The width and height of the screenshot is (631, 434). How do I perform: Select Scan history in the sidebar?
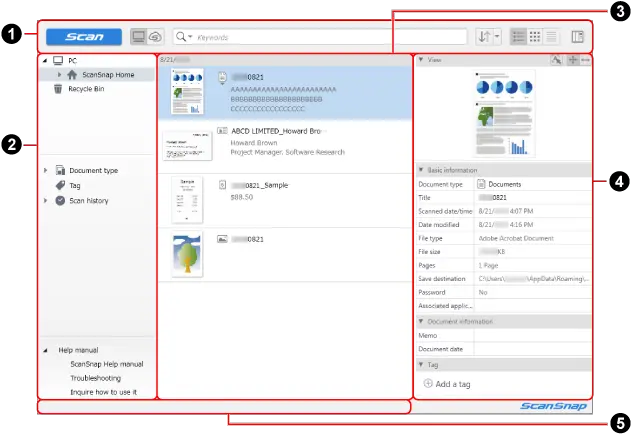tap(89, 200)
